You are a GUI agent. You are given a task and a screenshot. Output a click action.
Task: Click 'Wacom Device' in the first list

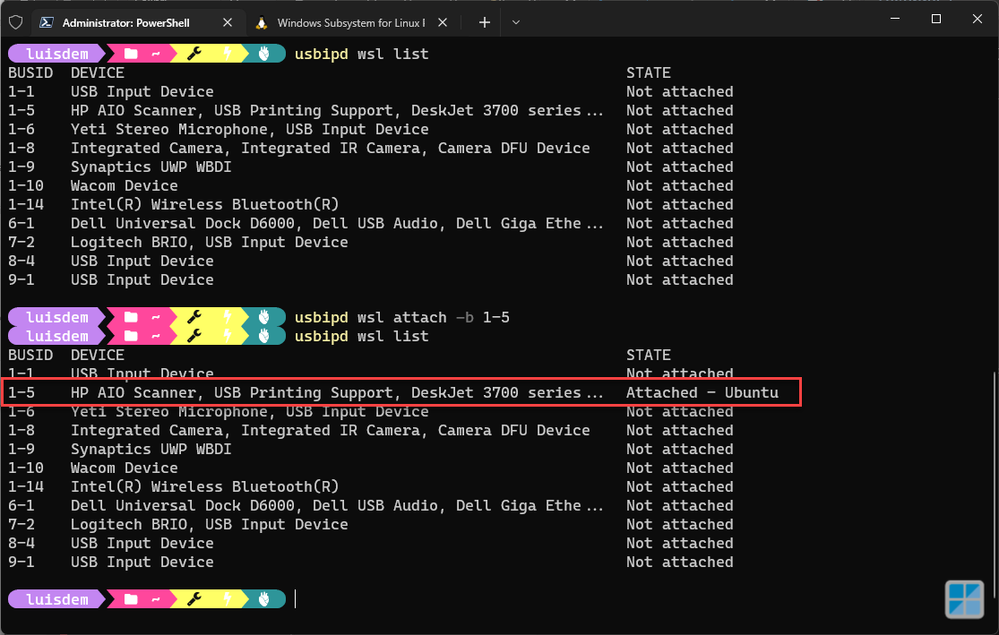tap(124, 185)
